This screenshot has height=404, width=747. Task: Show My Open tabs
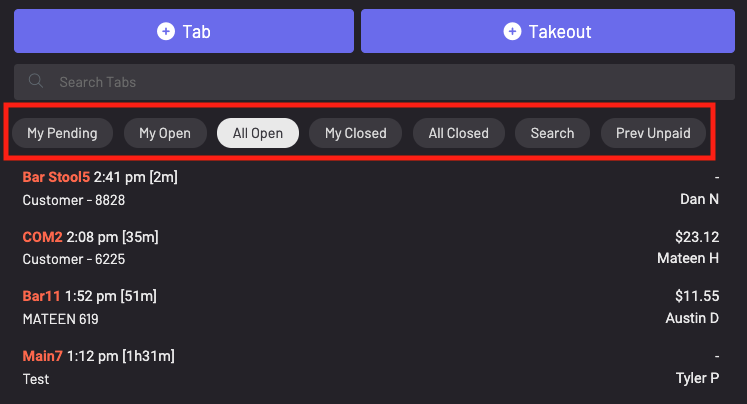[x=165, y=133]
